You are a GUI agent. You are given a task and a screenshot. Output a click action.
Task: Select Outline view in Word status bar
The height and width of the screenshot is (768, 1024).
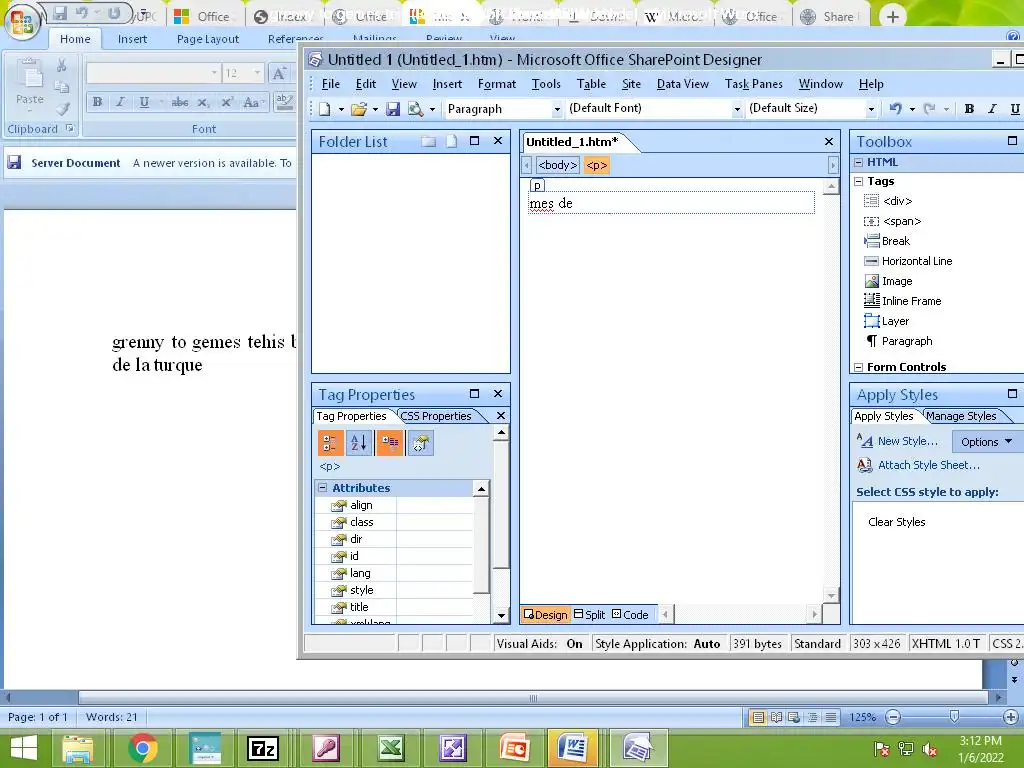click(812, 717)
